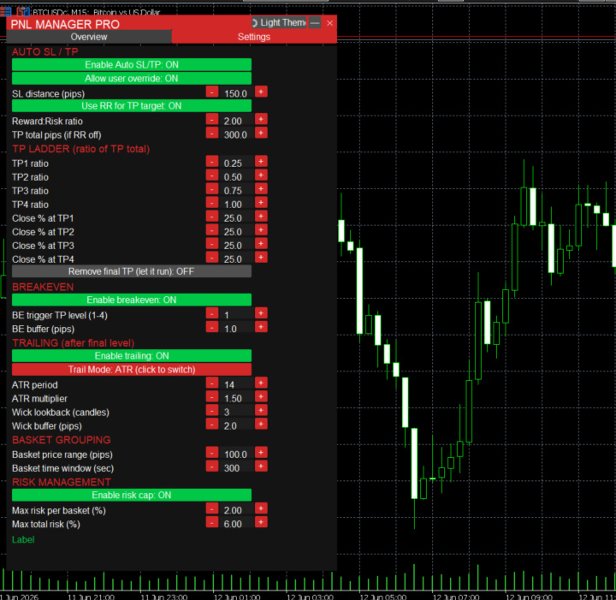Increase Close % at TP2

pyautogui.click(x=261, y=230)
